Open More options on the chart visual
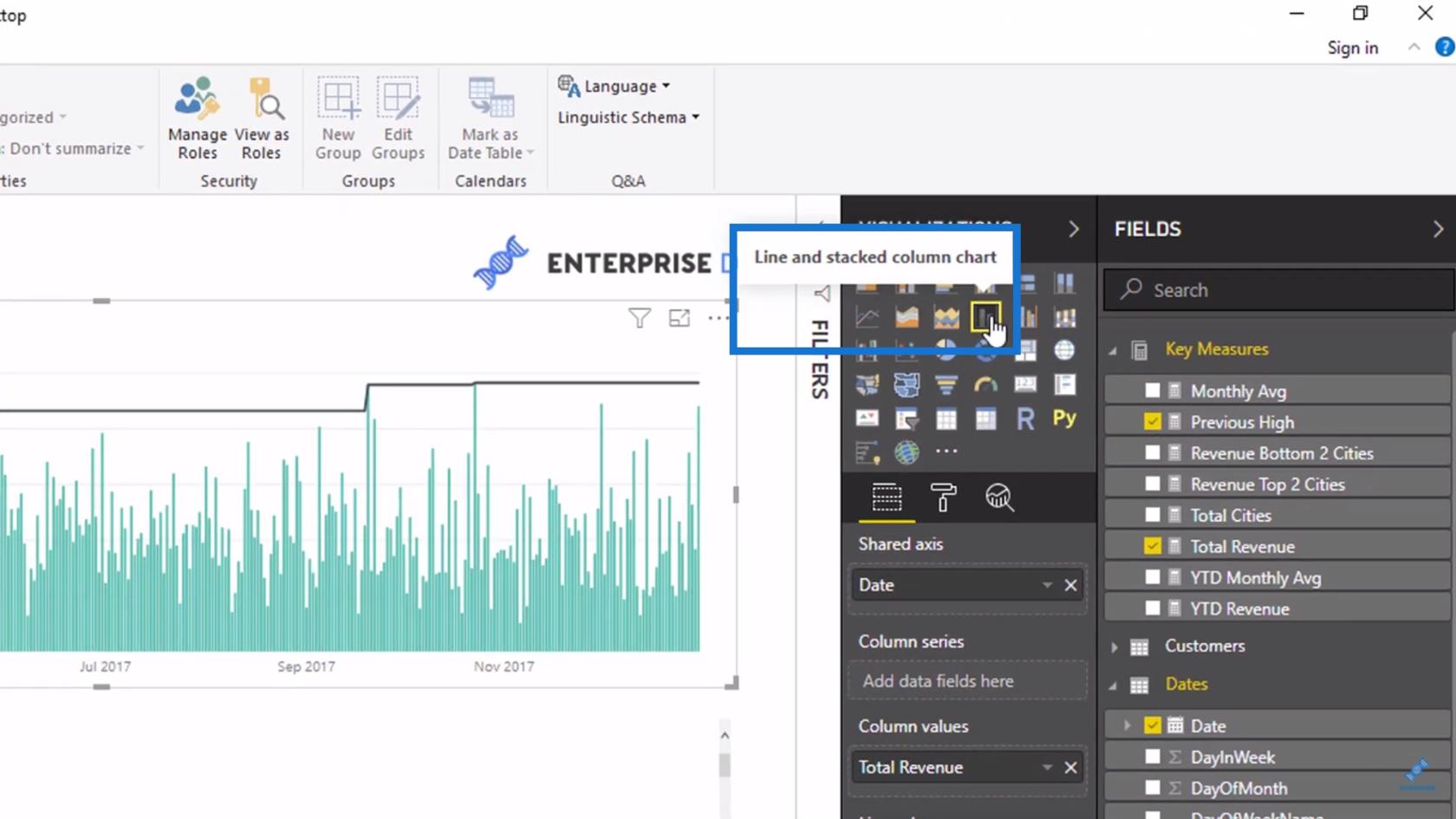Viewport: 1456px width, 819px height. (x=718, y=318)
